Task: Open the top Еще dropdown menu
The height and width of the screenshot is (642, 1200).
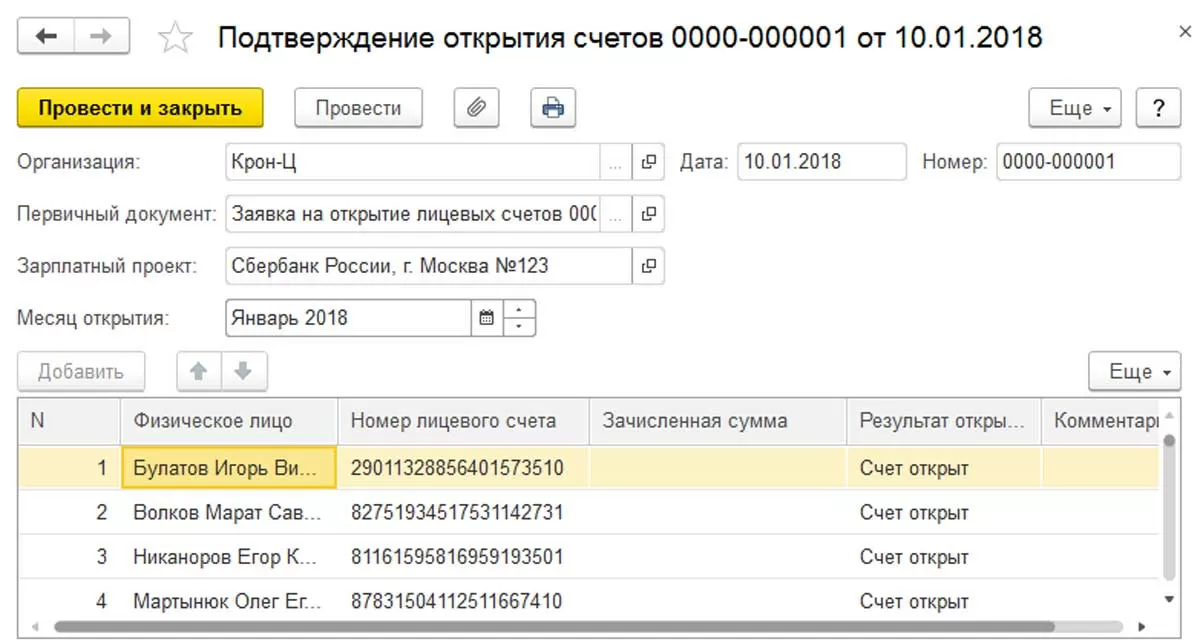Action: pos(1075,108)
